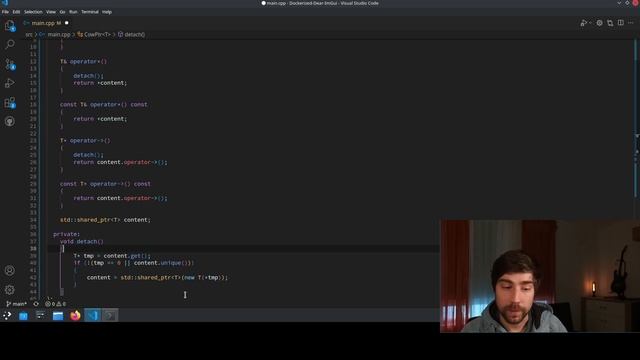Open the Selection menu
The image size is (640, 360).
click(33, 12)
